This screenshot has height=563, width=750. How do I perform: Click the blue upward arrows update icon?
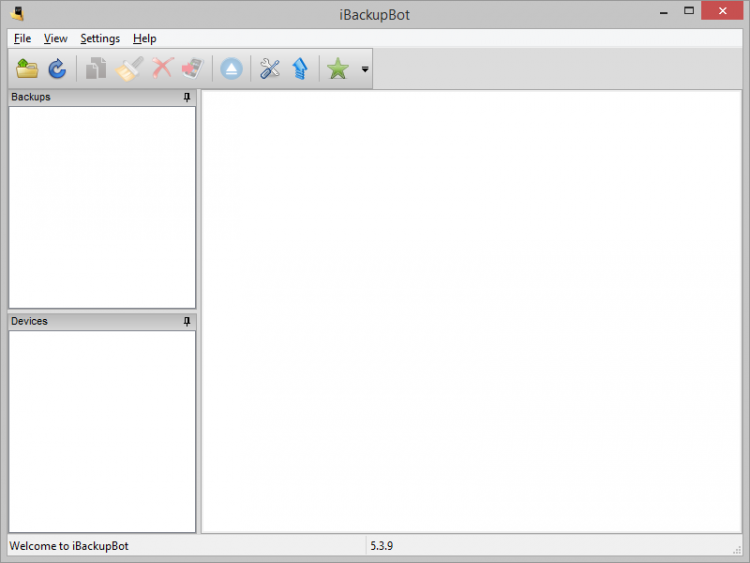tap(300, 68)
